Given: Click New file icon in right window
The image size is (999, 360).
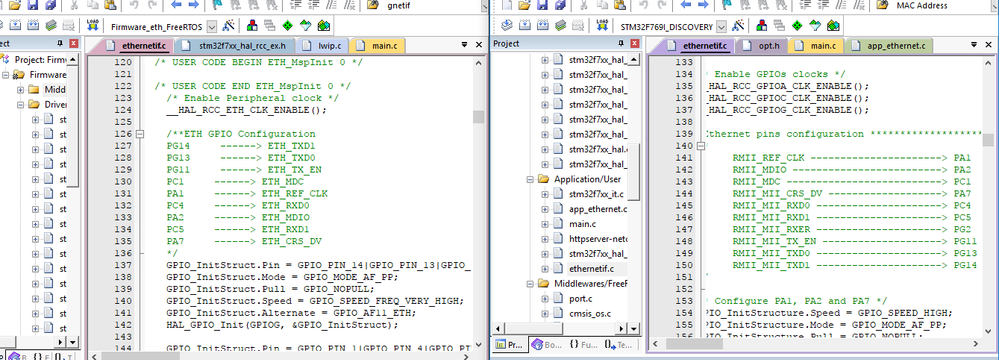Looking at the screenshot, I should pos(507,5).
